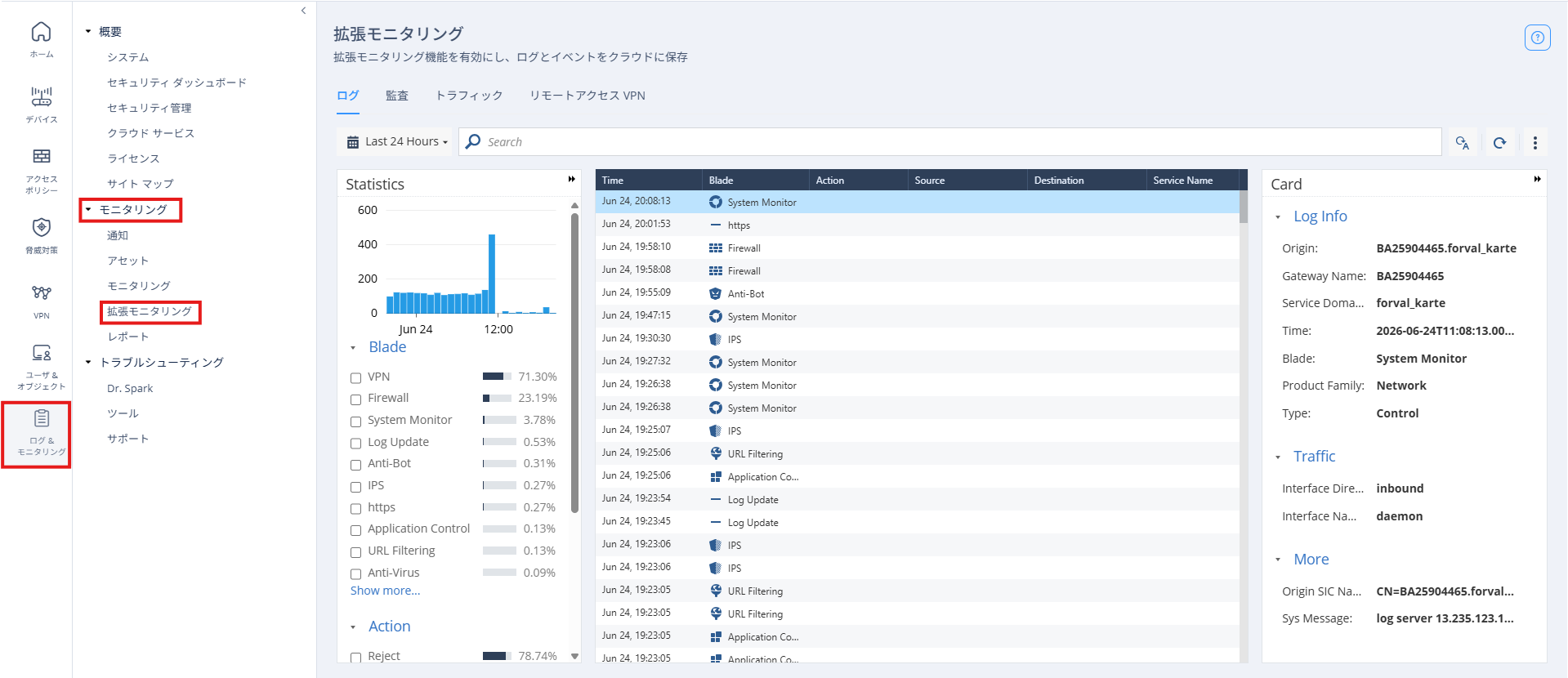Collapse the Log Info card section
1568x678 pixels.
click(x=1278, y=217)
